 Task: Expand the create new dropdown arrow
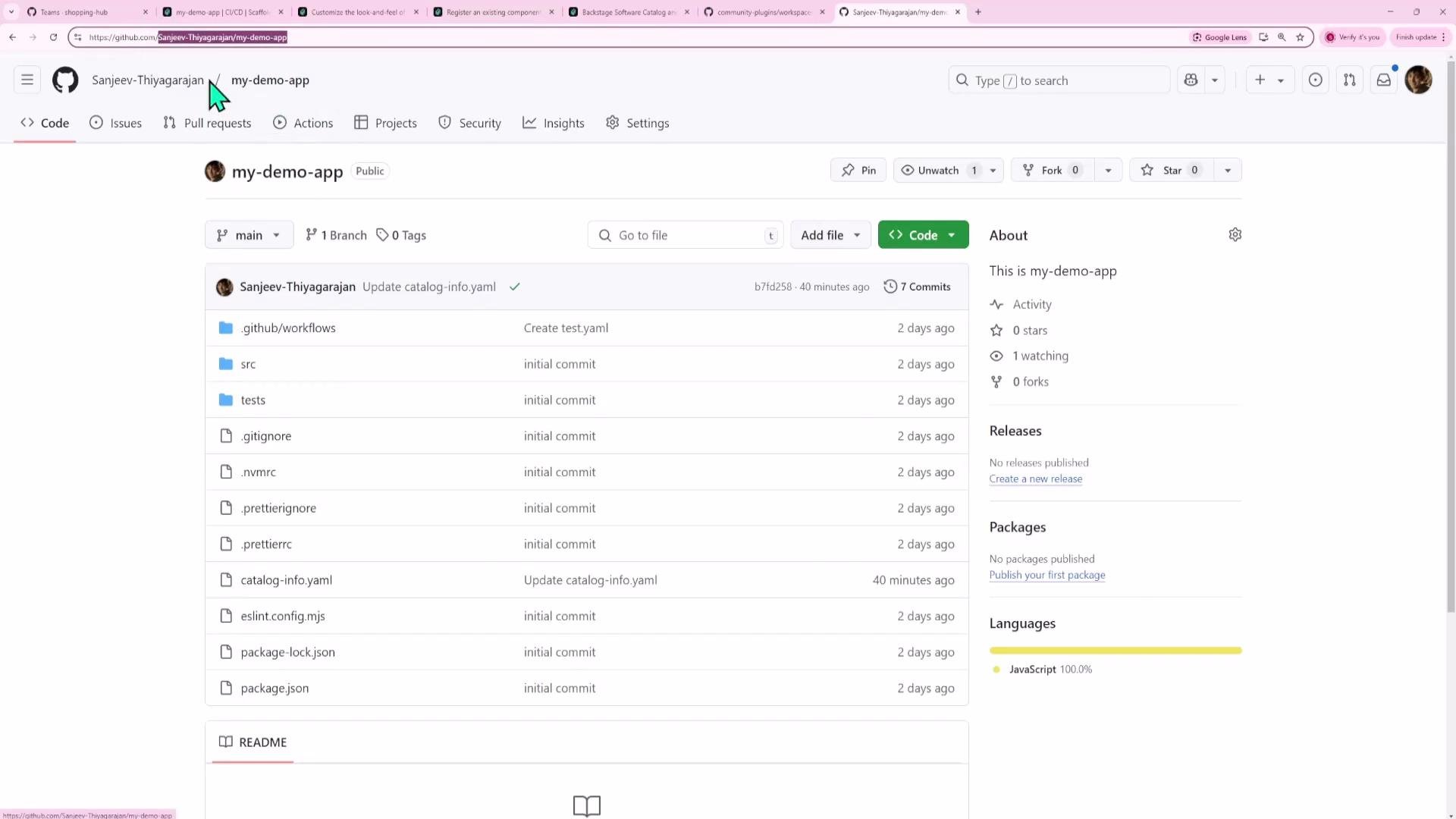tap(1281, 80)
